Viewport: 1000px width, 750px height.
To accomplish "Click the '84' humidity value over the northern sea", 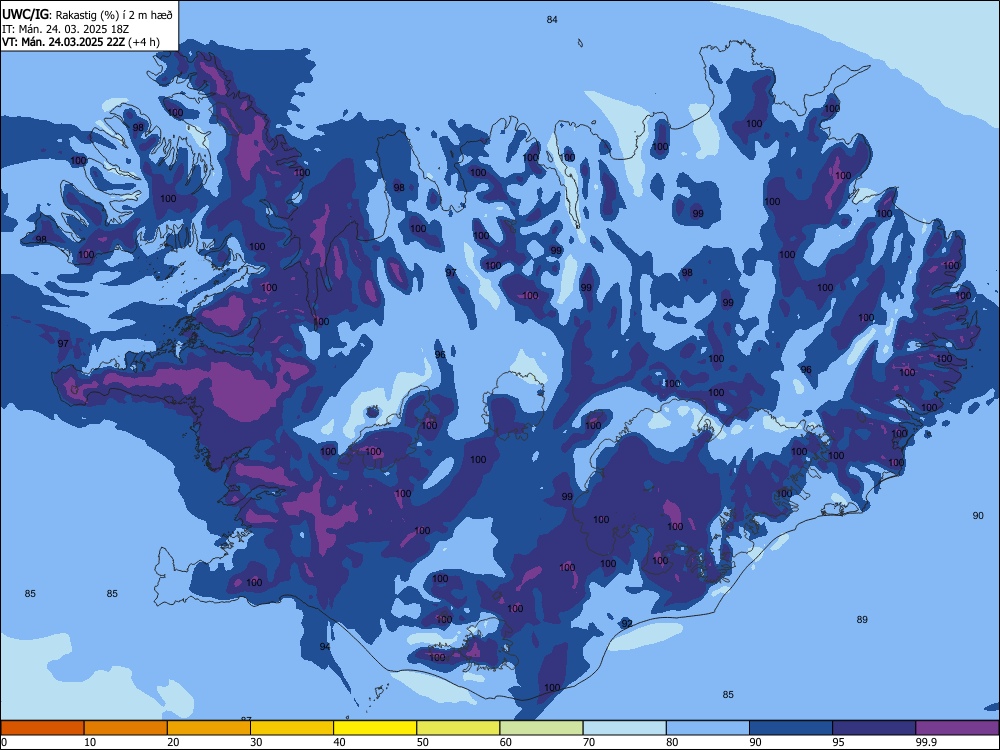I will point(552,20).
